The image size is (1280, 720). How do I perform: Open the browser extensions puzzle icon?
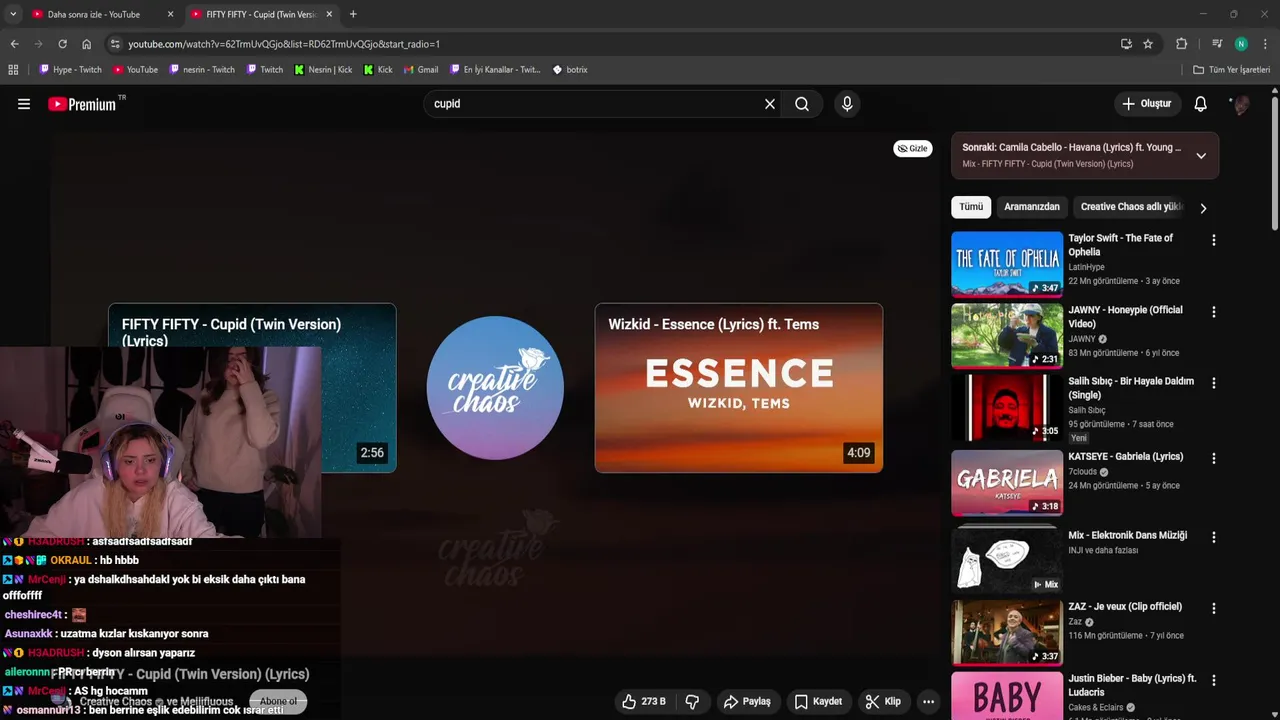pos(1181,44)
